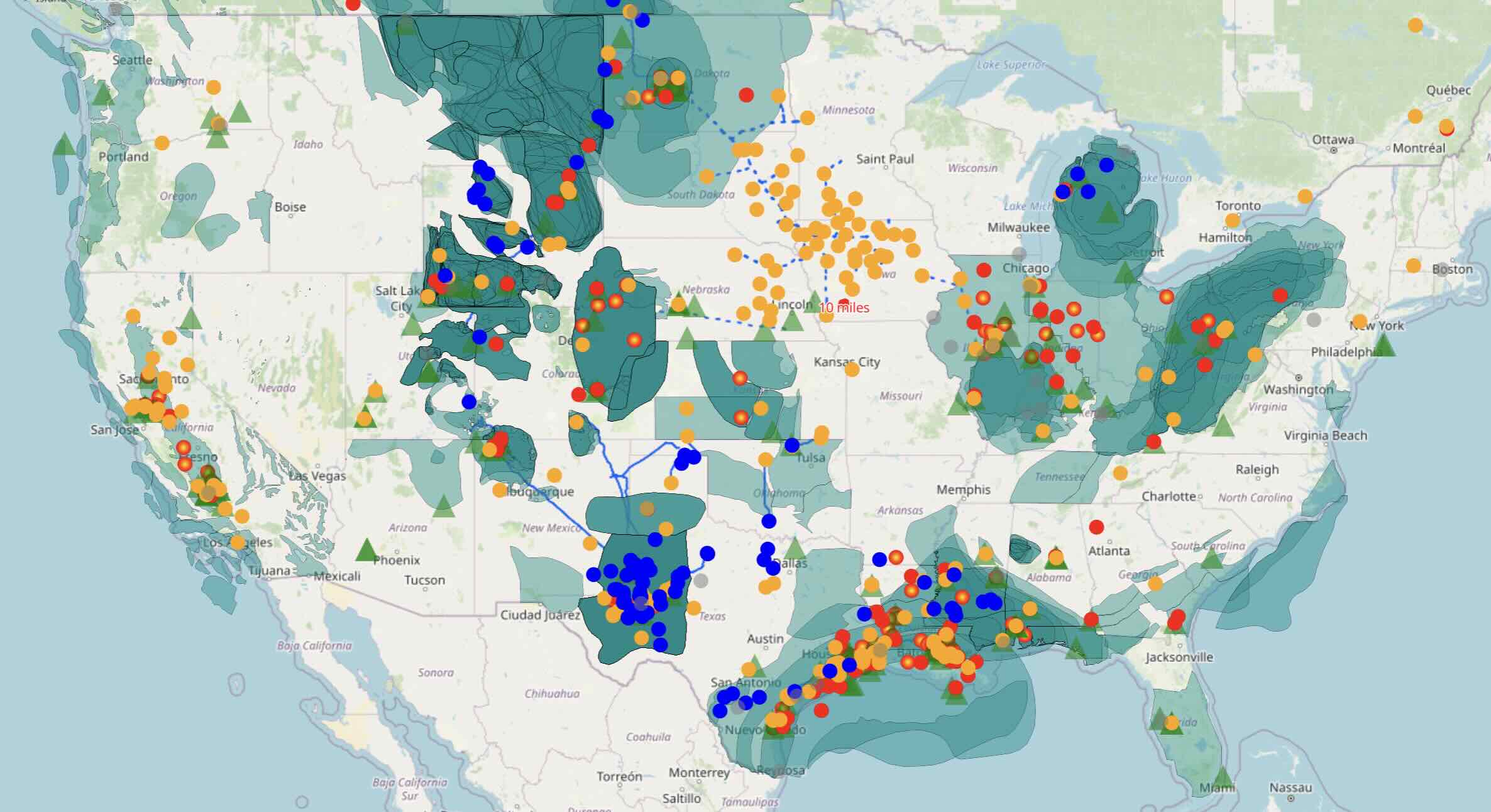Click the Lake Superior label
Screen dimensions: 1491x812
click(x=1011, y=65)
